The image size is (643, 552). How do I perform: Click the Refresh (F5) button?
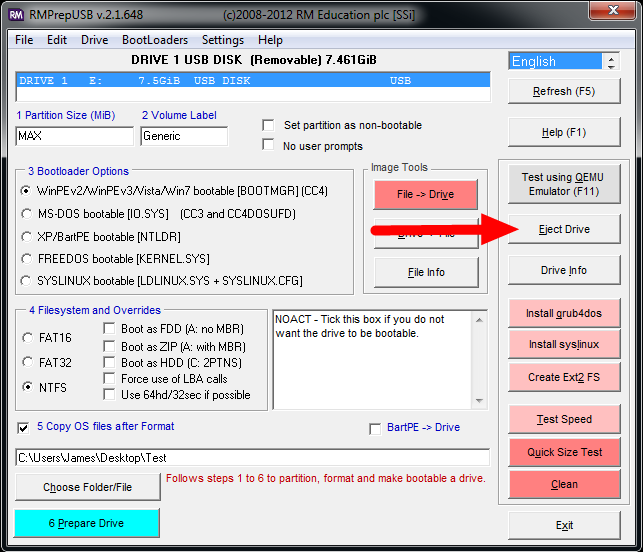[564, 91]
